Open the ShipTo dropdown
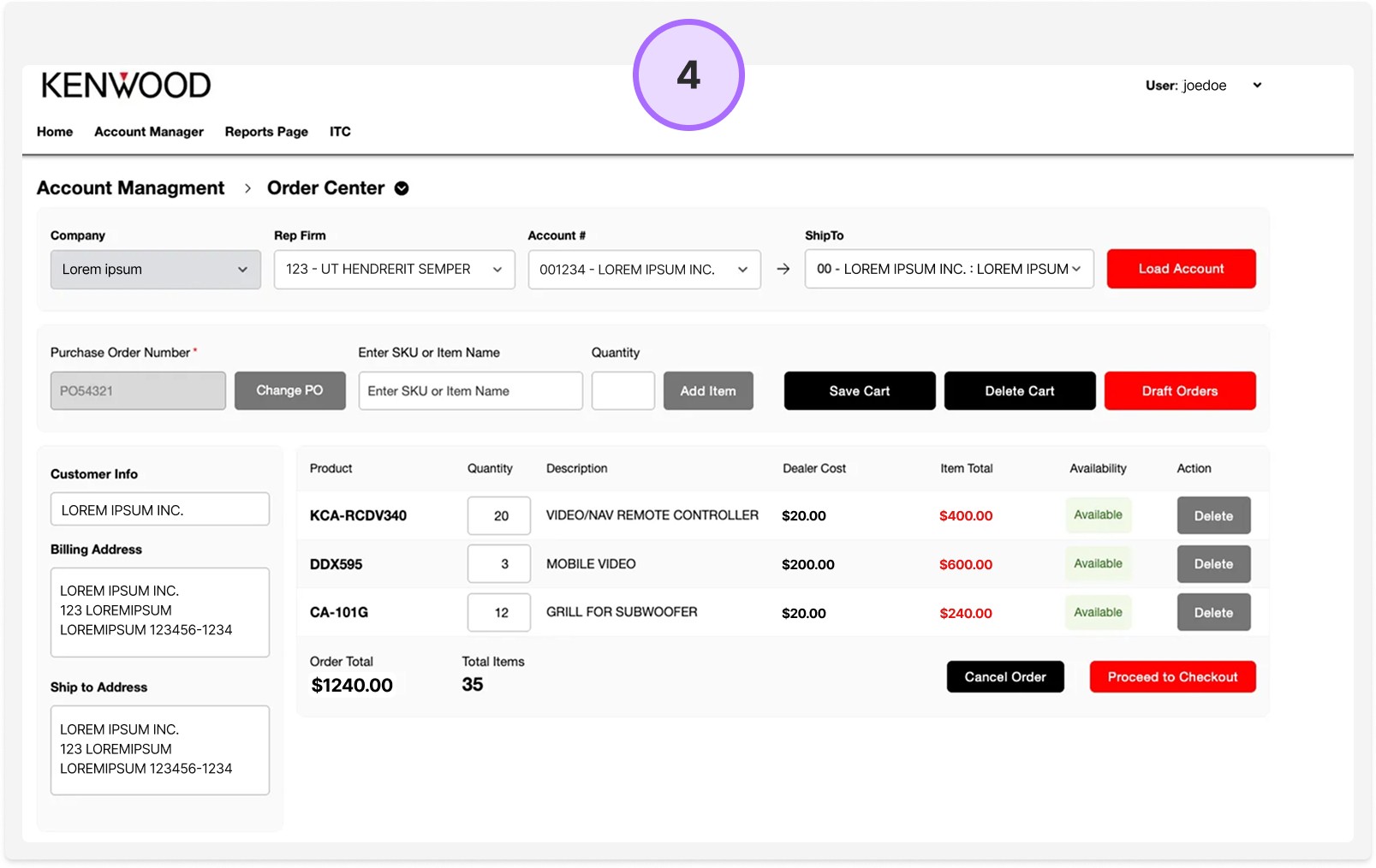Viewport: 1376px width, 868px height. click(x=947, y=269)
